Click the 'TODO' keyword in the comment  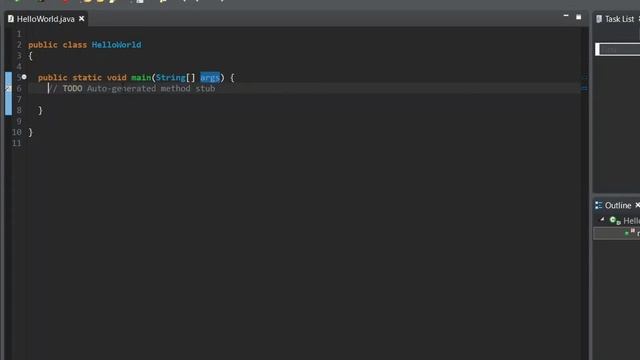[x=72, y=88]
